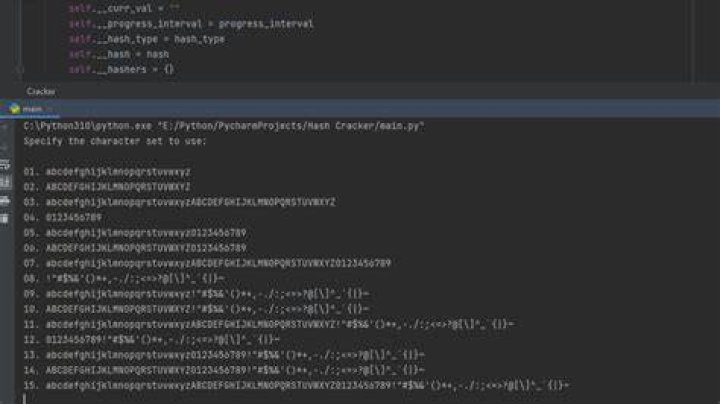Click character set option 01 line
Viewport: 720px width, 404px height.
pyautogui.click(x=107, y=172)
